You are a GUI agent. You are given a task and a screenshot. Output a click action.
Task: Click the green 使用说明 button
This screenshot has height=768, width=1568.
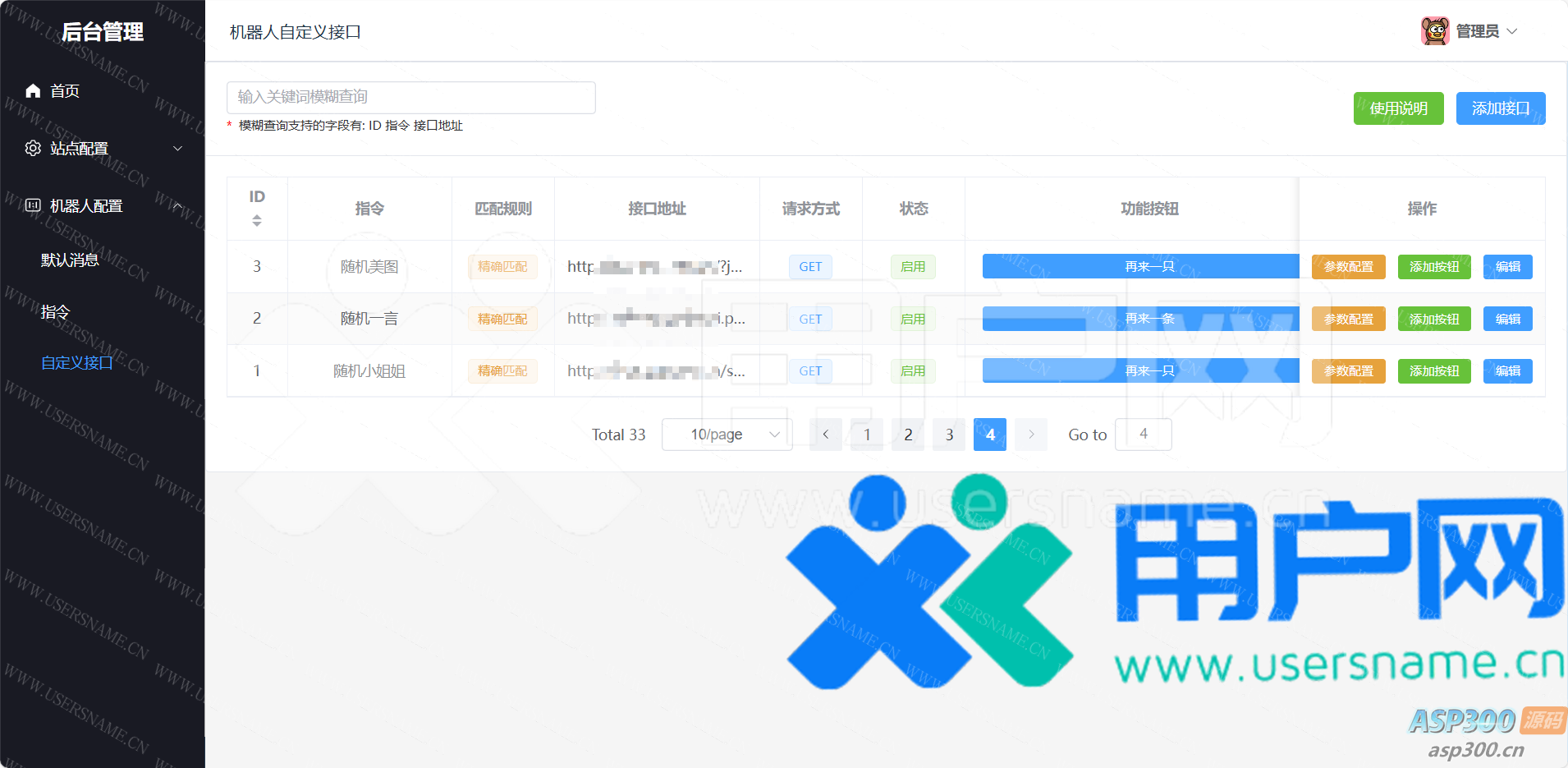[1398, 108]
